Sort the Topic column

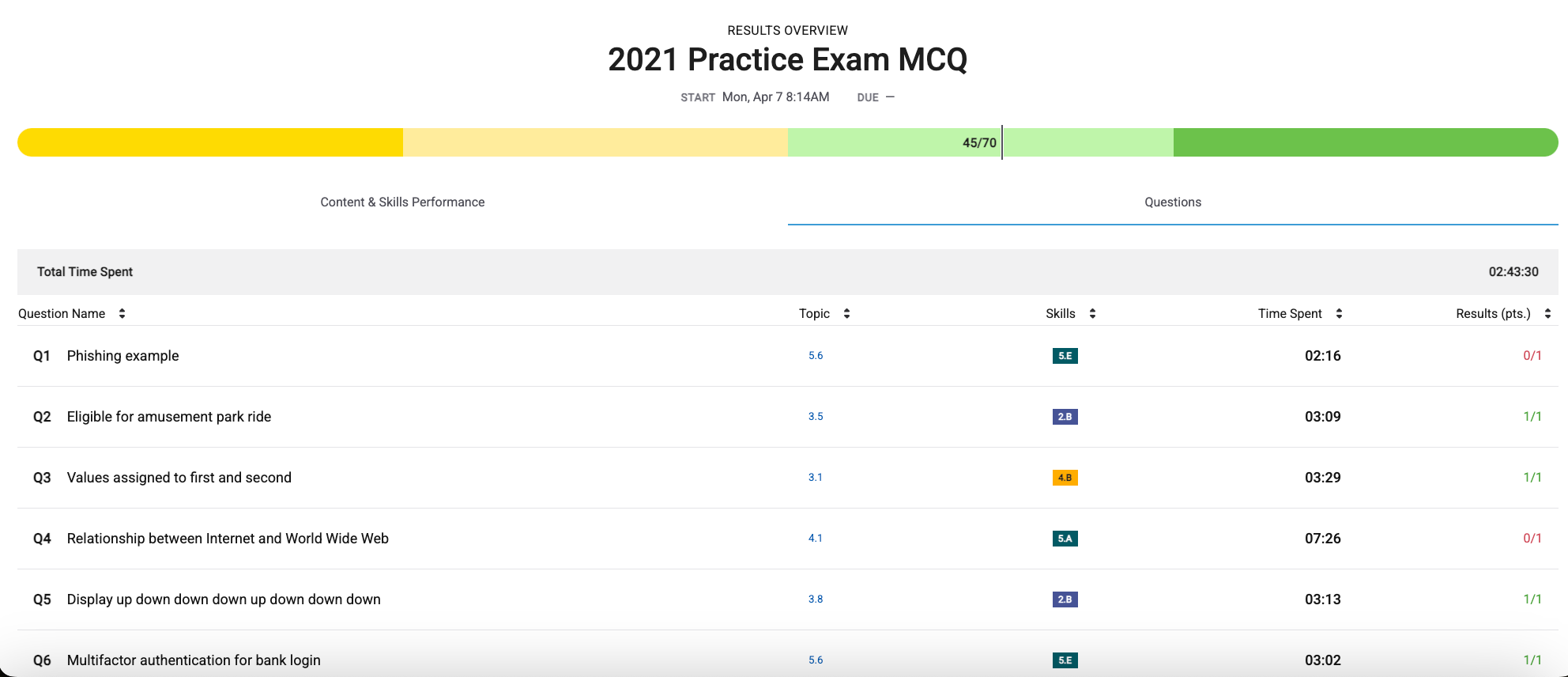click(846, 313)
